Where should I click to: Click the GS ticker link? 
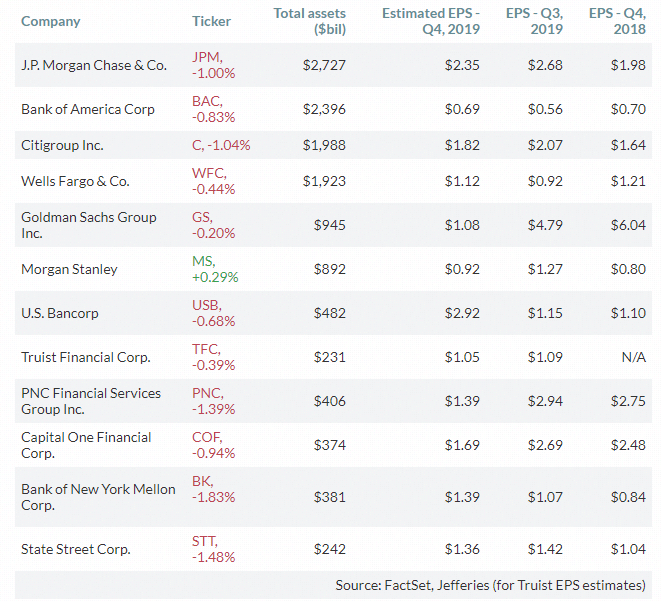(201, 217)
